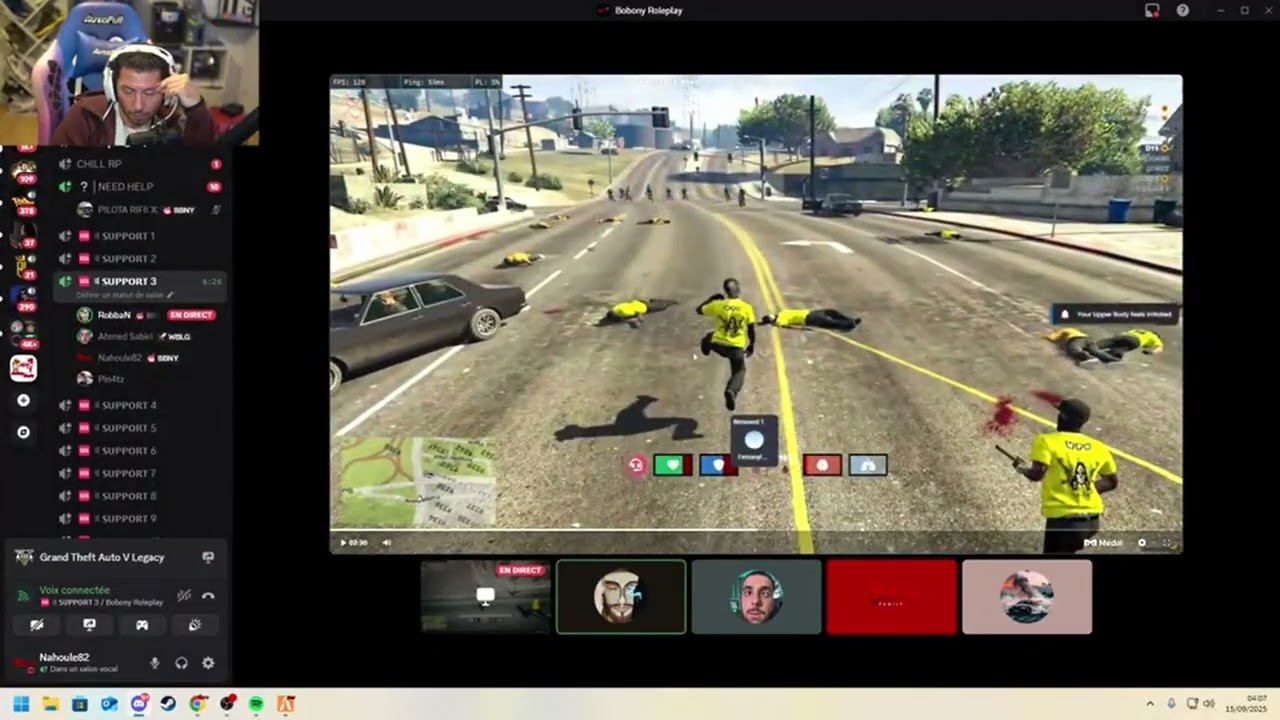This screenshot has width=1280, height=720.
Task: Stream Grand Theft Auto V Legacy
Action: click(208, 557)
